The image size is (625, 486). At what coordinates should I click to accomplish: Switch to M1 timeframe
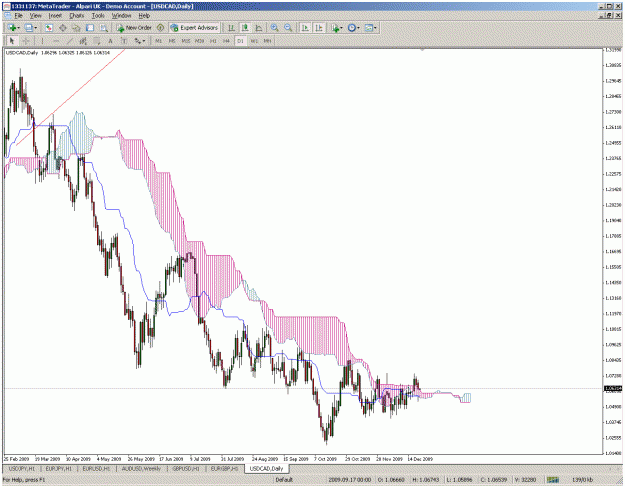click(x=159, y=41)
